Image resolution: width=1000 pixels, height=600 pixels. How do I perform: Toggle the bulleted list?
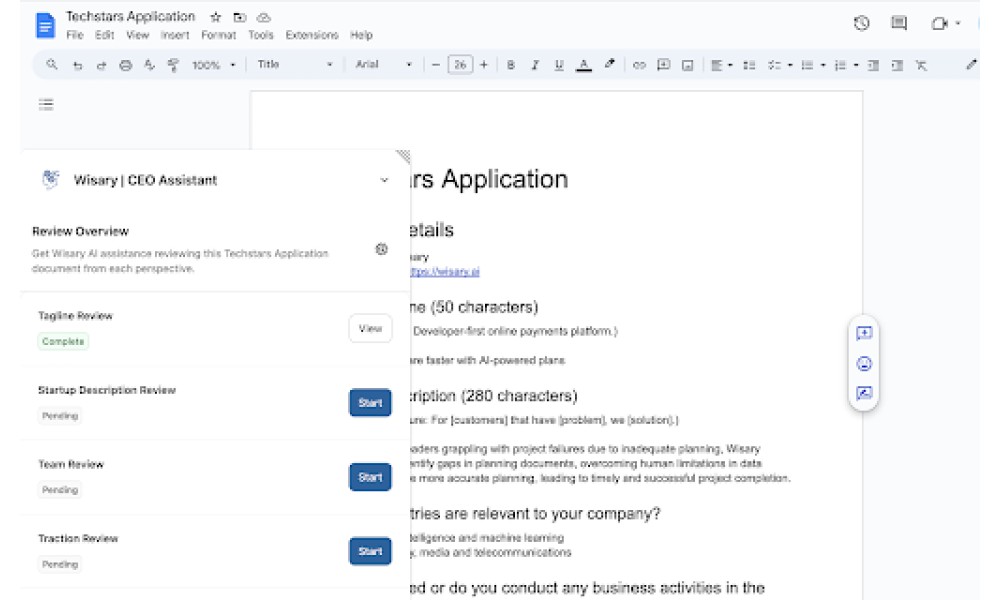tap(807, 65)
